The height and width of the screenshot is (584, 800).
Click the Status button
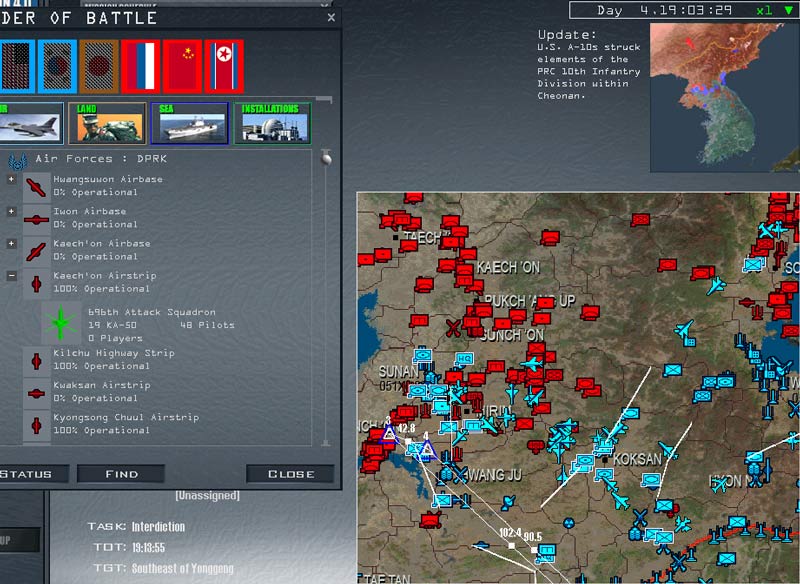click(32, 474)
